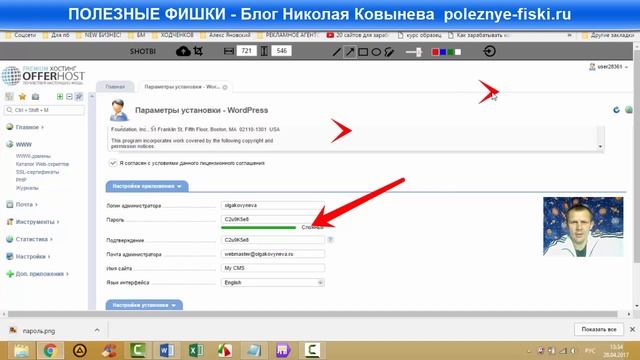Pick the blue color swatch
Screen dimensions: 640x360
point(442,52)
